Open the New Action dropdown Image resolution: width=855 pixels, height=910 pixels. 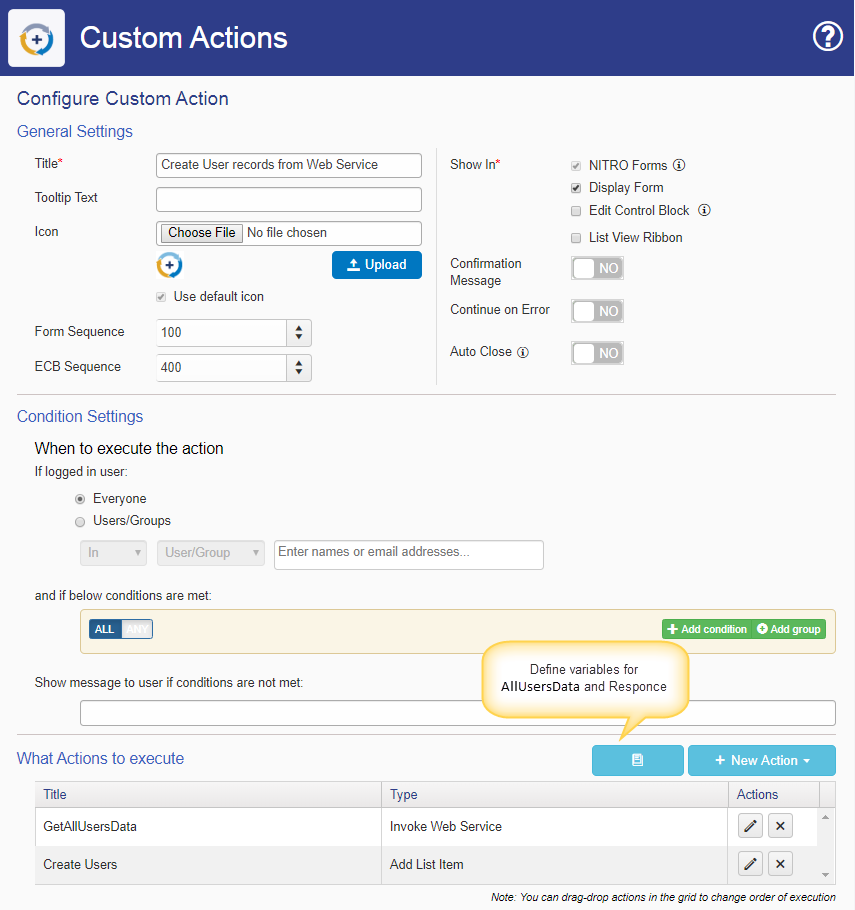762,760
